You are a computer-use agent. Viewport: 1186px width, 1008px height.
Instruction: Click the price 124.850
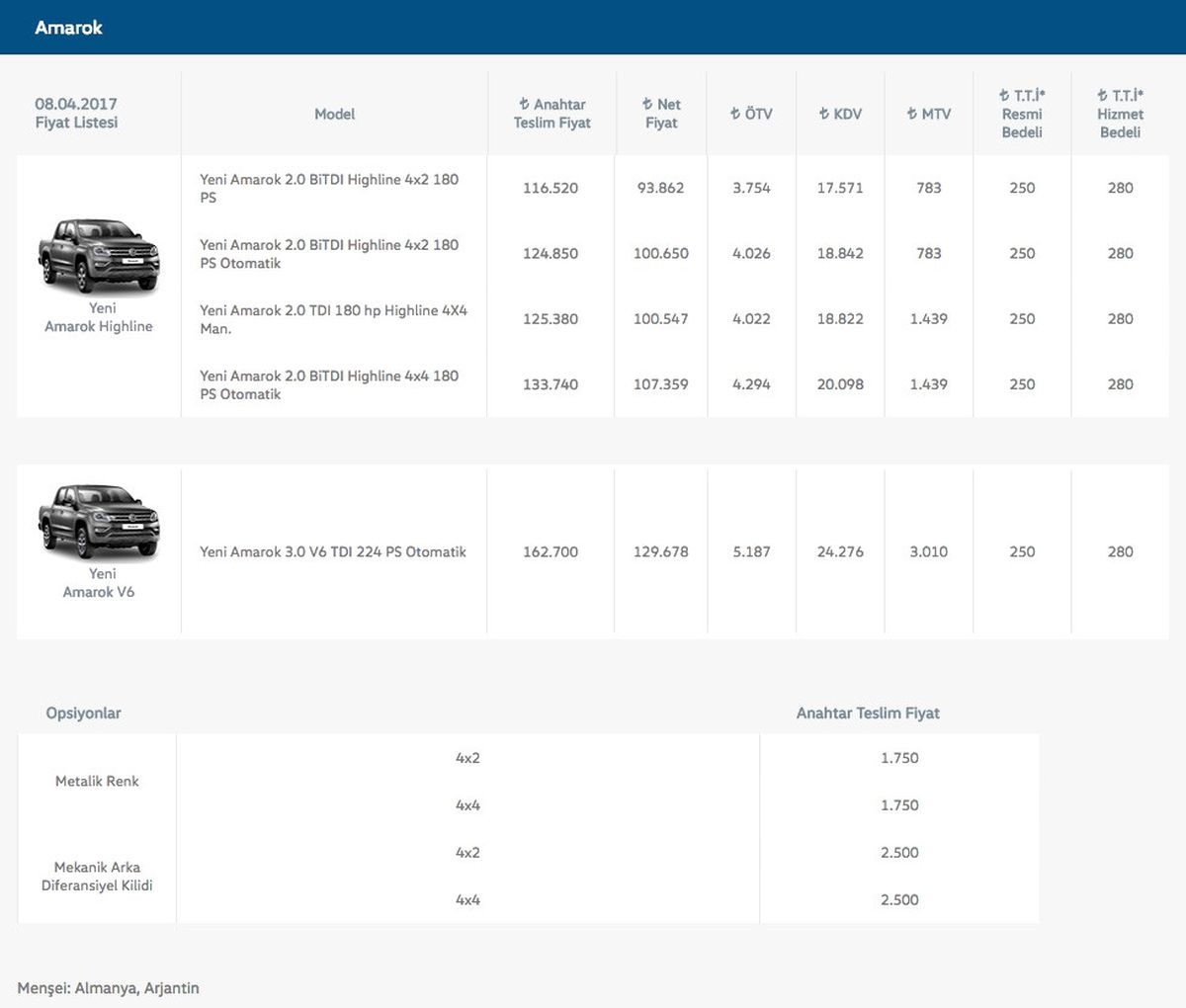click(551, 253)
